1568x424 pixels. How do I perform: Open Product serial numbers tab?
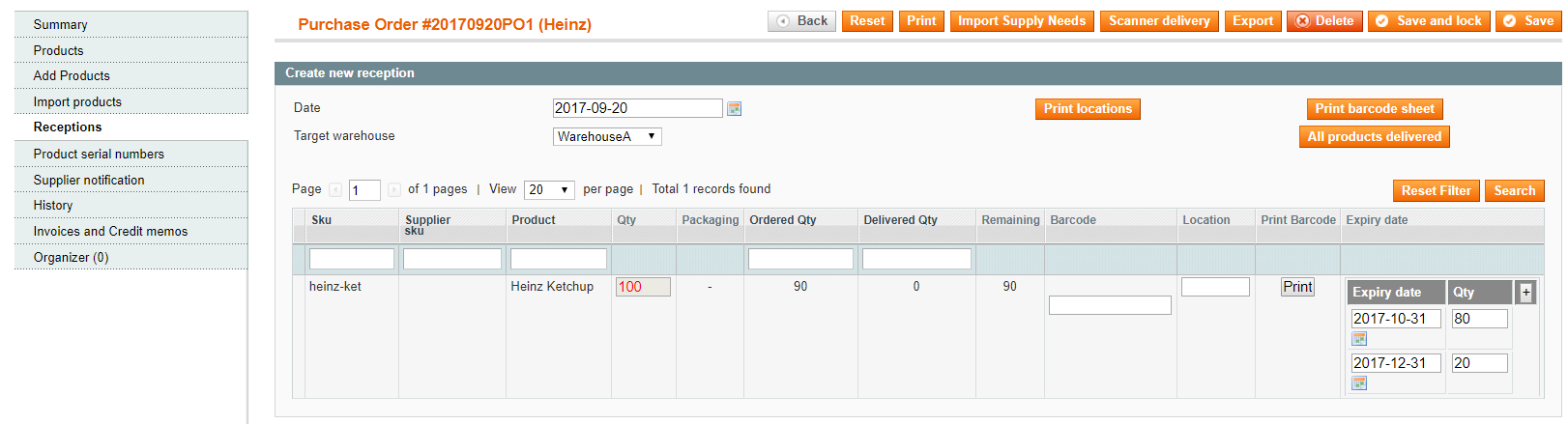(131, 154)
